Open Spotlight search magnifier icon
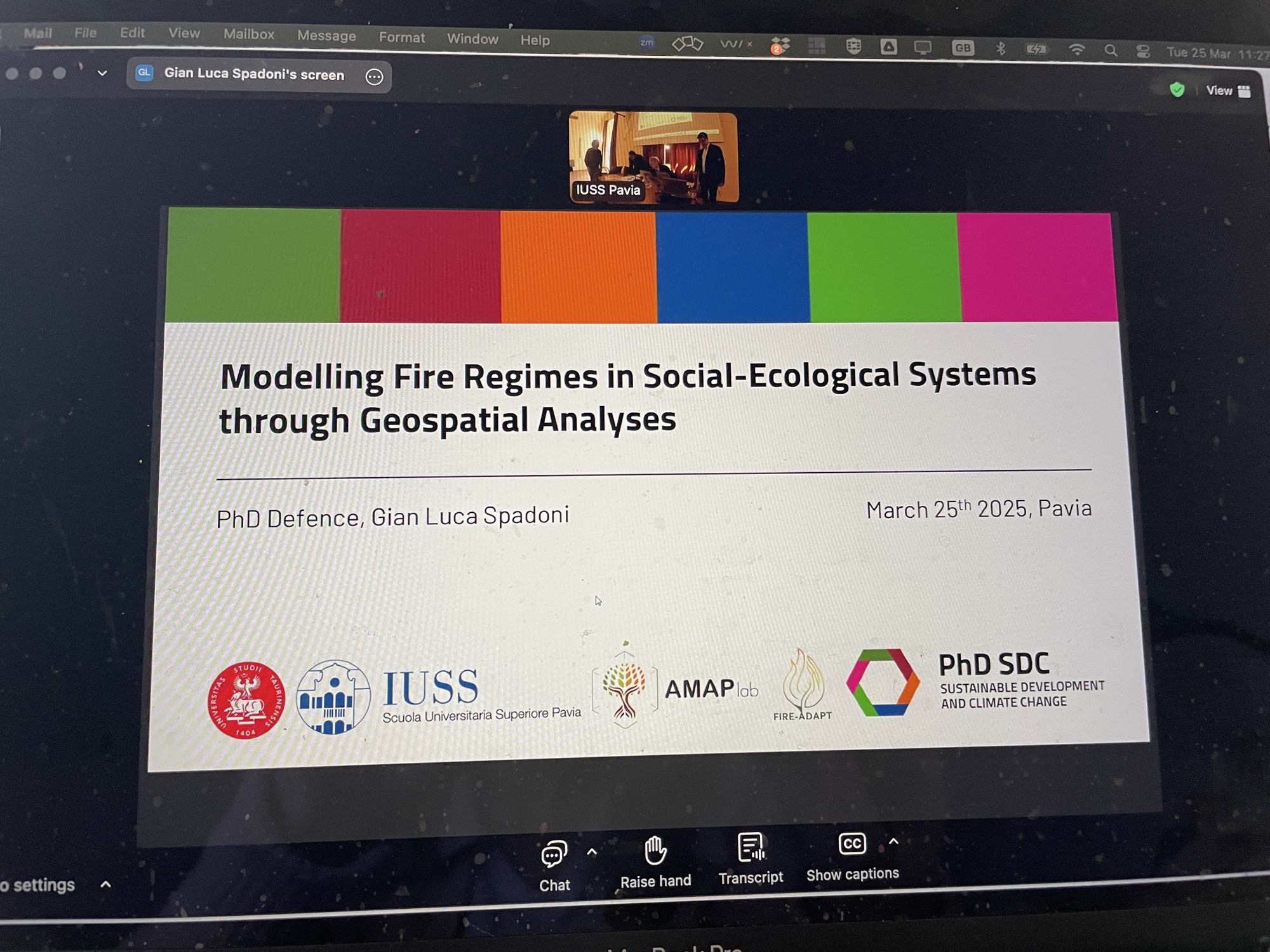Screen dimensions: 1270x952 1110,51
